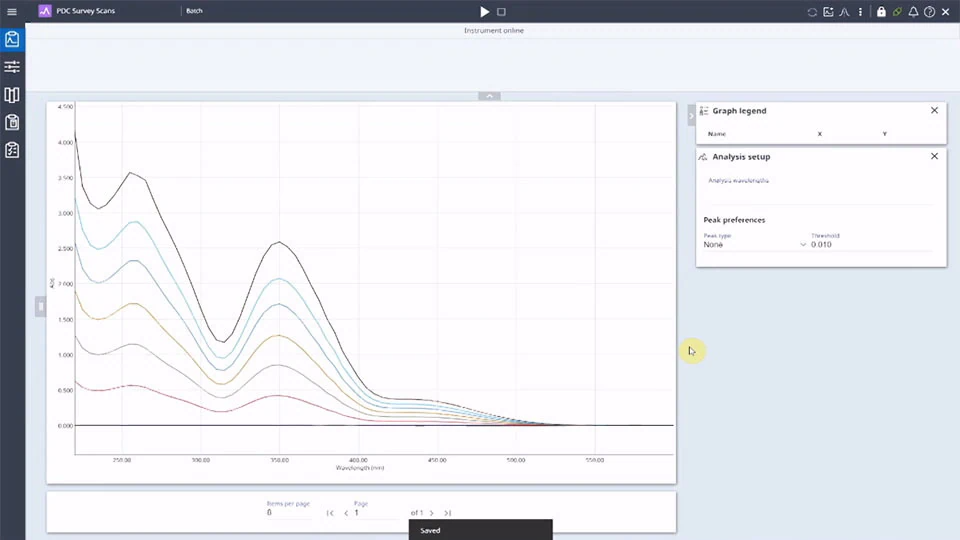Click the book-shaped sidebar icon
960x540 pixels.
tap(12, 95)
